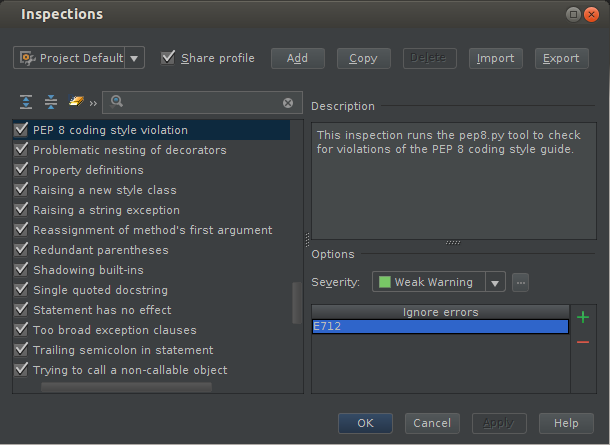Uncheck the Share profile checkbox
The width and height of the screenshot is (610, 445).
coord(168,58)
